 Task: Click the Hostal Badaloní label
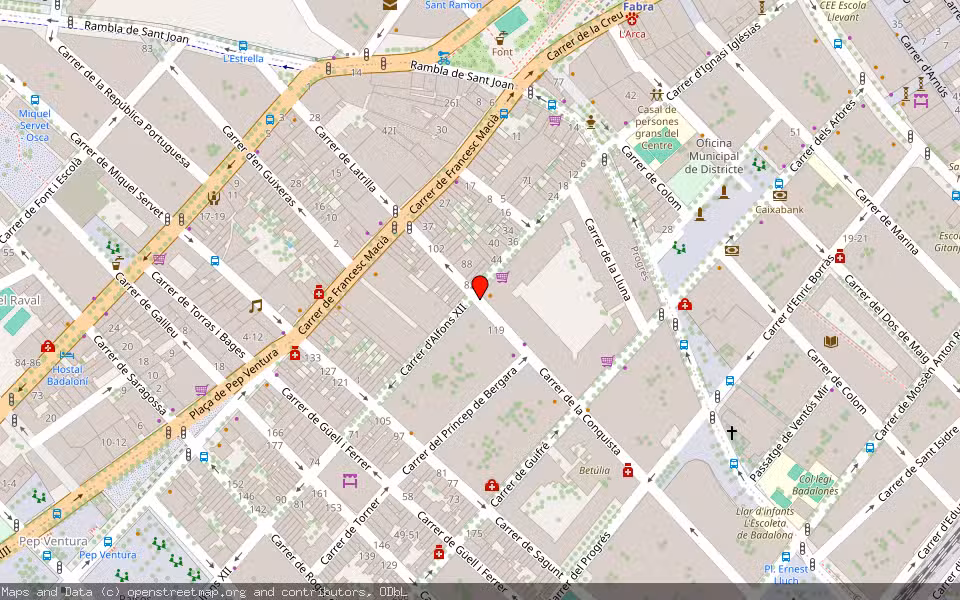coord(67,375)
